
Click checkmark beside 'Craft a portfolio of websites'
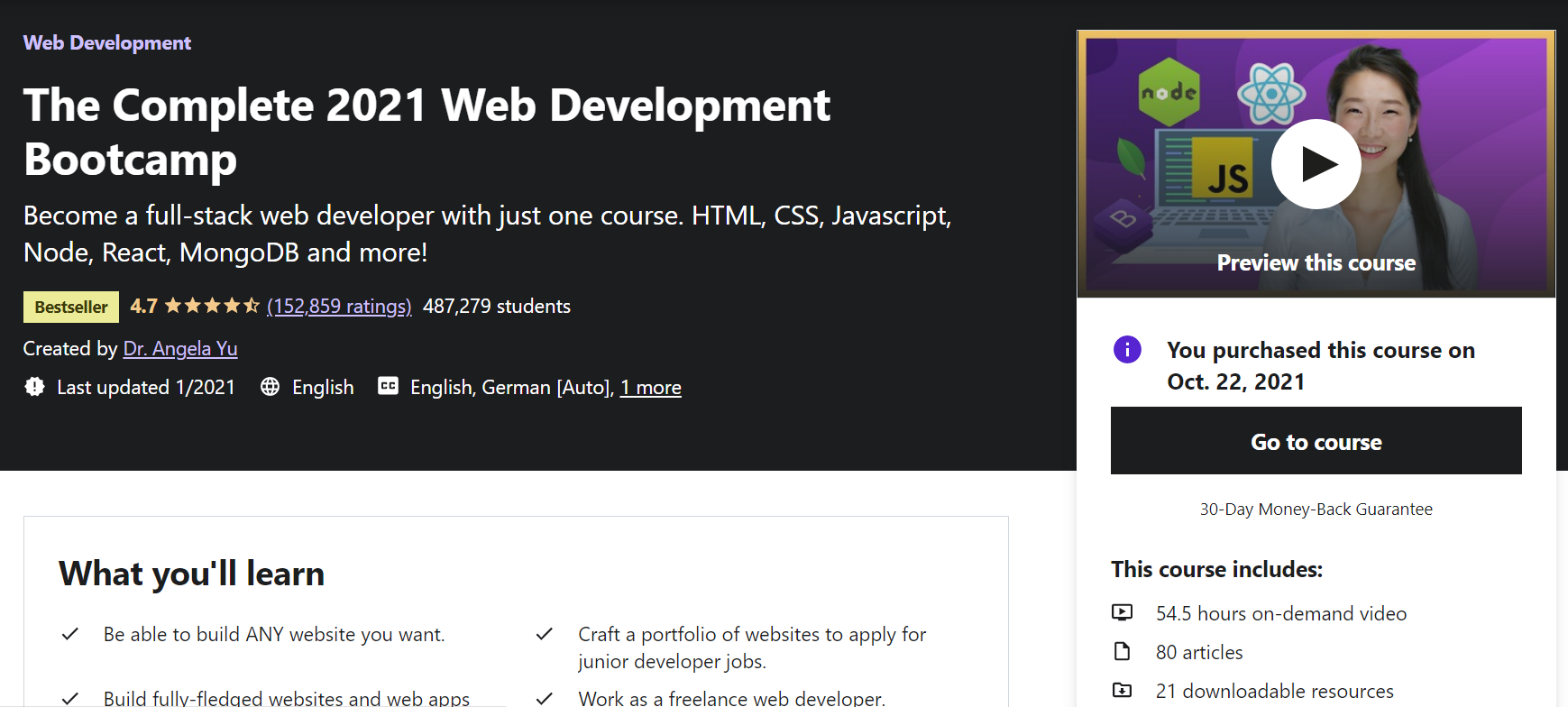coord(544,634)
